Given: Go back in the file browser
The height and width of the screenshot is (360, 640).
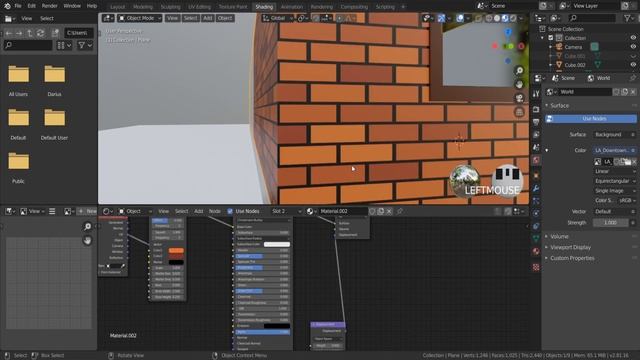Looking at the screenshot, I should [9, 33].
